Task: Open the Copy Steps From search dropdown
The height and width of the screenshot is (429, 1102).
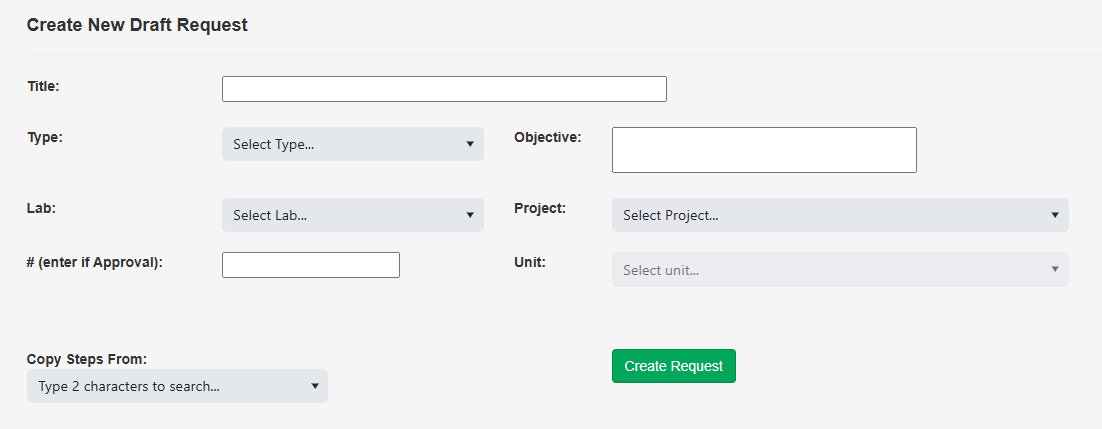Action: [177, 386]
